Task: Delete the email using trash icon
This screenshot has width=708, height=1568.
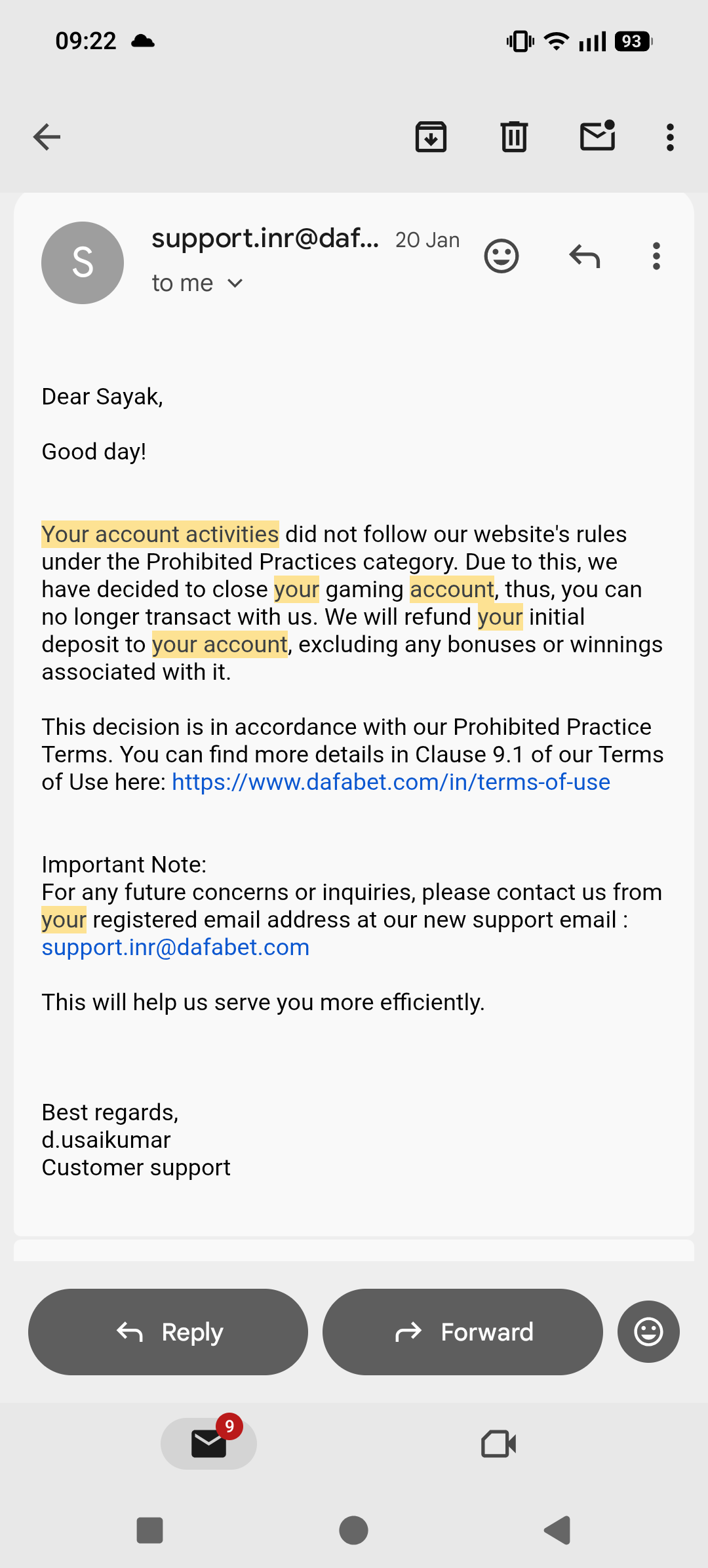Action: tap(514, 137)
